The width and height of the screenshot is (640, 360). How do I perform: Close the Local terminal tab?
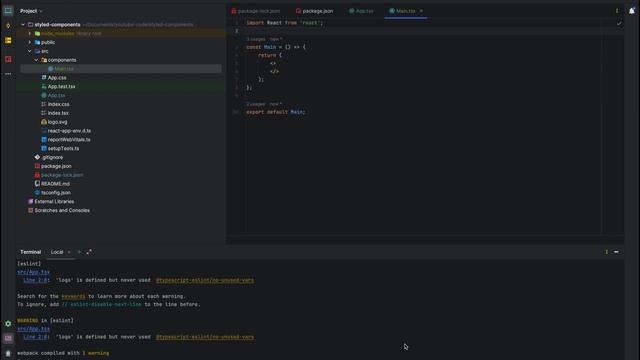[x=69, y=252]
